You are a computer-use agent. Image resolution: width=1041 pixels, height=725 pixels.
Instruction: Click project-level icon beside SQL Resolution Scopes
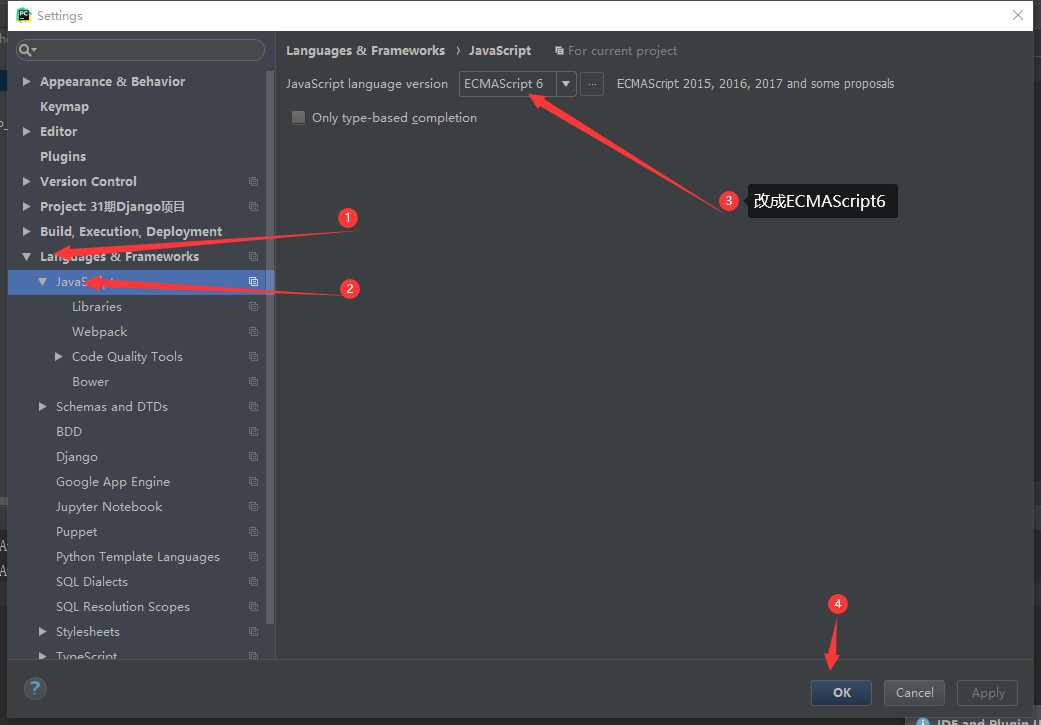point(253,607)
